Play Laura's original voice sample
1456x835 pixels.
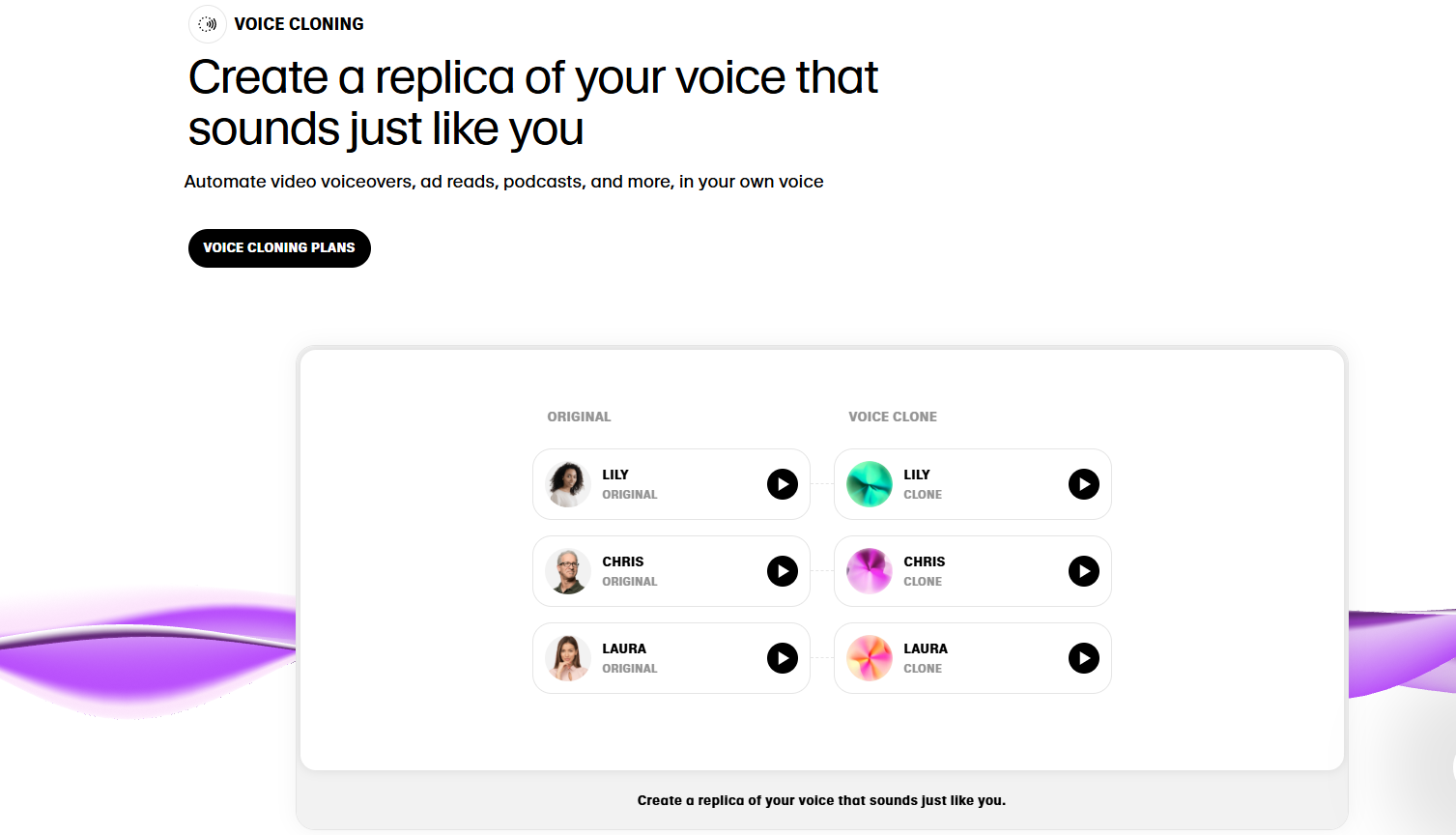tap(782, 658)
